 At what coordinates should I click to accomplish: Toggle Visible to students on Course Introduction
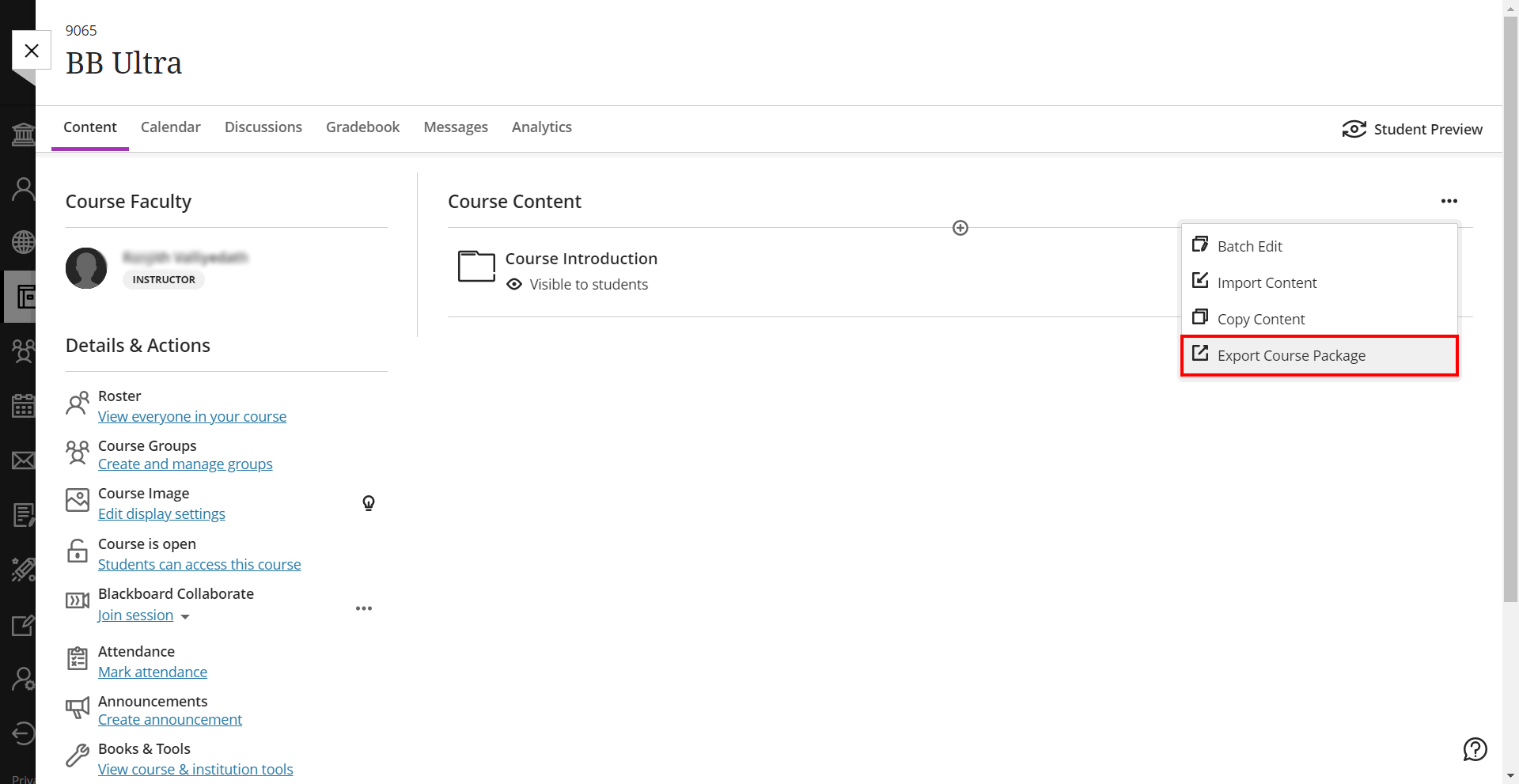(578, 285)
